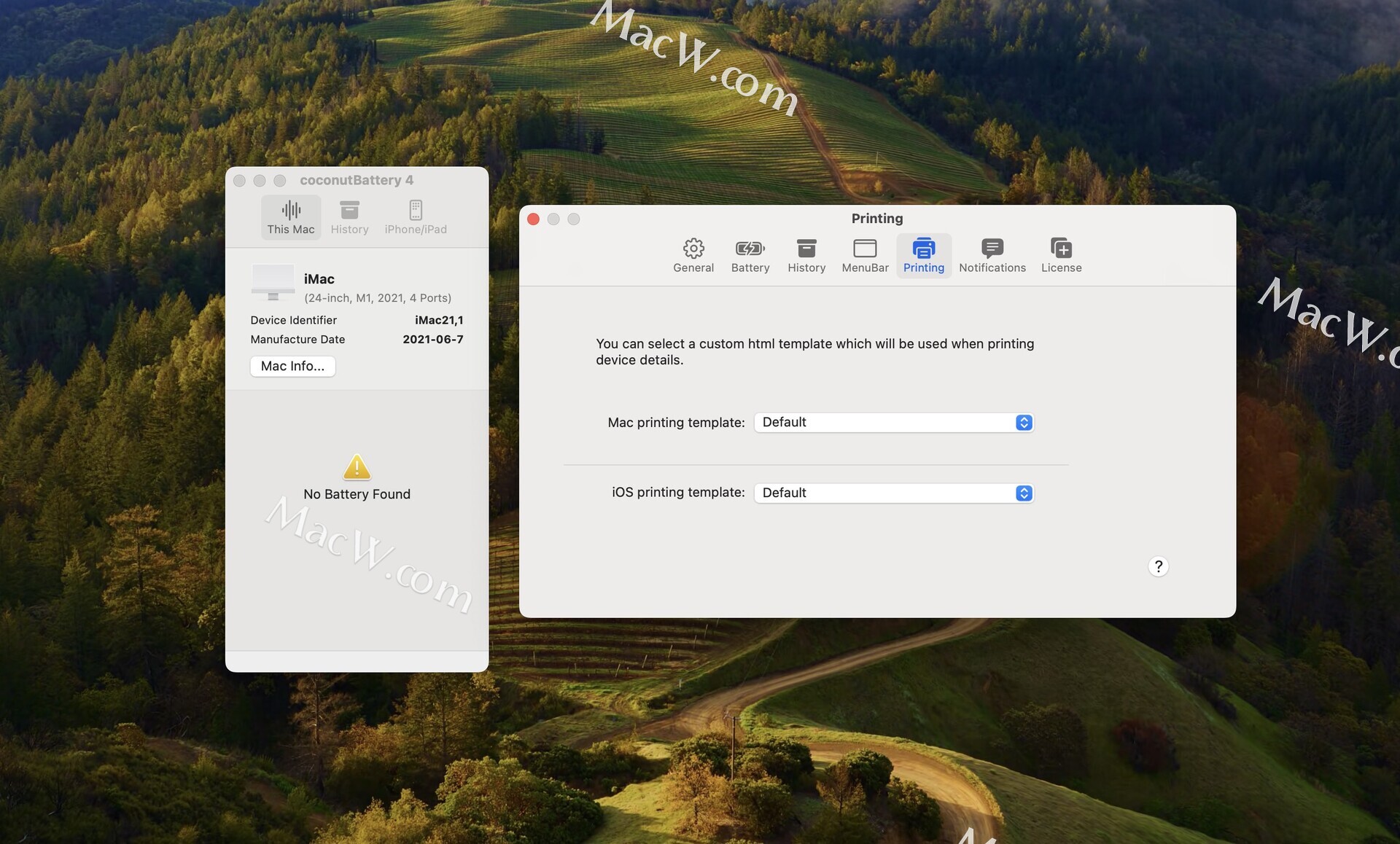
Task: Open the General preferences tab
Action: pyautogui.click(x=693, y=256)
